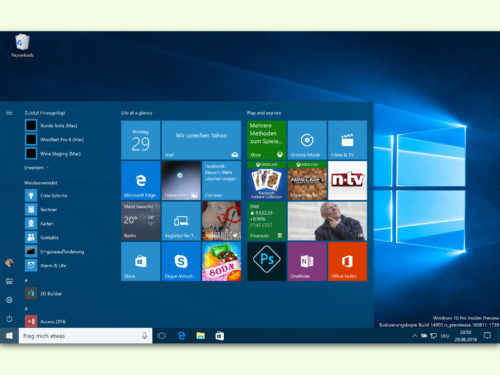Viewport: 500px width, 375px height.
Task: Open File Explorer from the taskbar
Action: [200, 336]
